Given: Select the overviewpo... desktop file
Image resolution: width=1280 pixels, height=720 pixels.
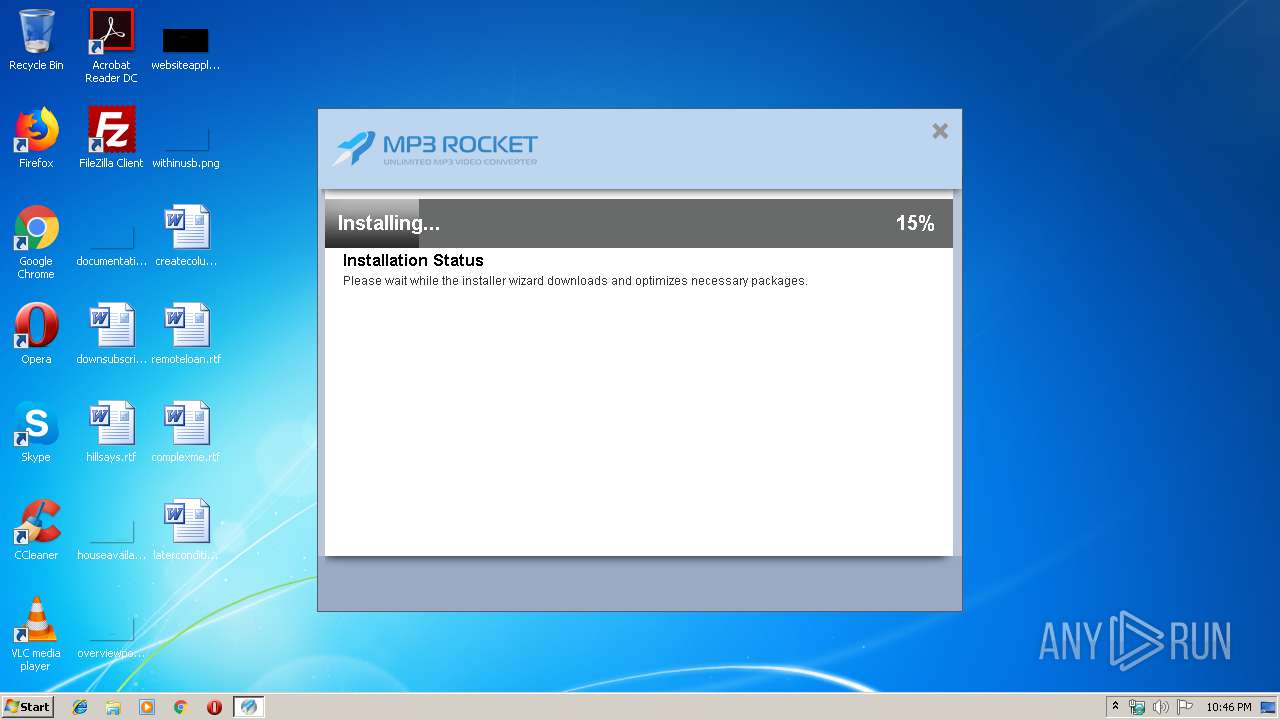Looking at the screenshot, I should pyautogui.click(x=111, y=636).
